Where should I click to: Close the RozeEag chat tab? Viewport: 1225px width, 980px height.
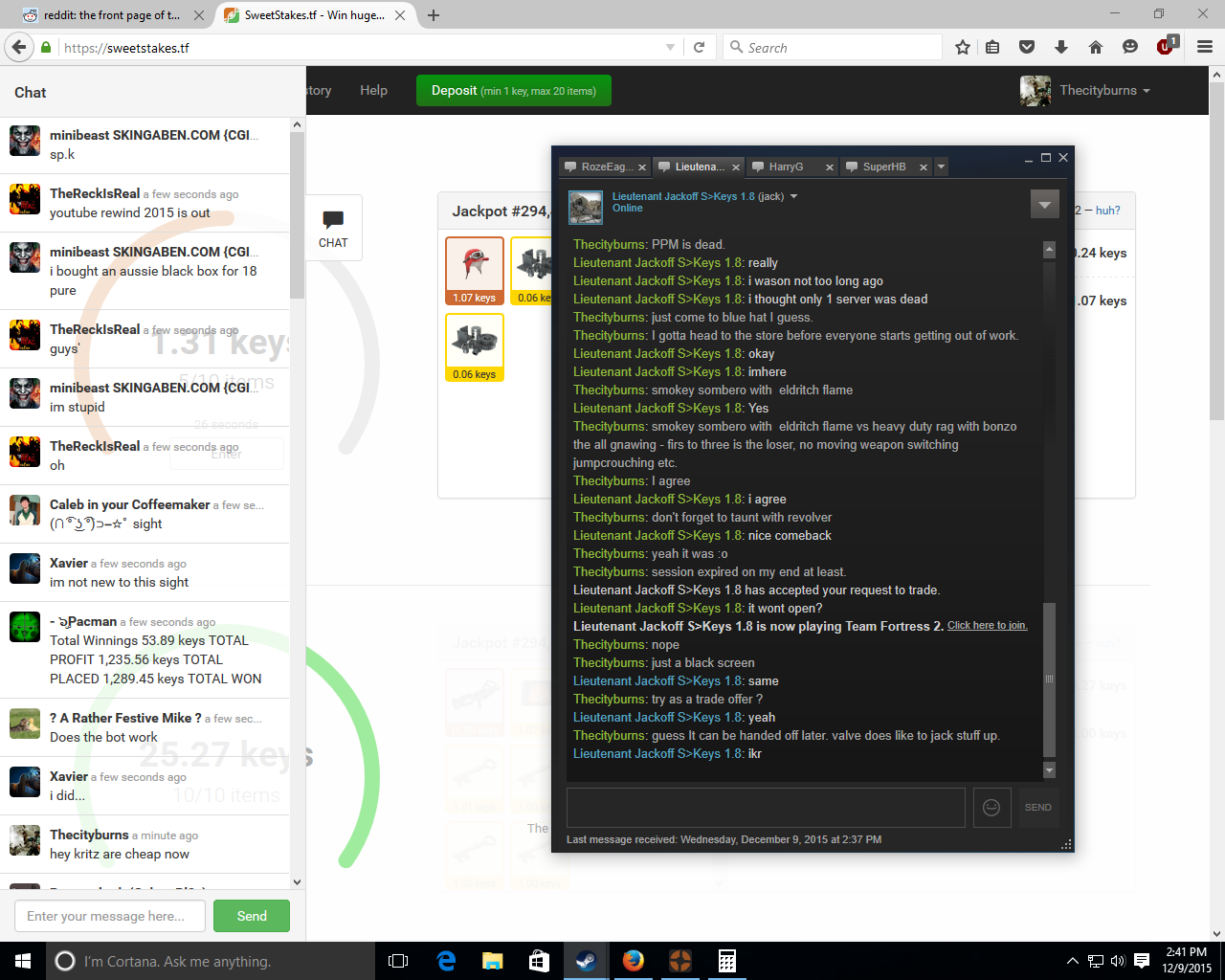point(642,167)
